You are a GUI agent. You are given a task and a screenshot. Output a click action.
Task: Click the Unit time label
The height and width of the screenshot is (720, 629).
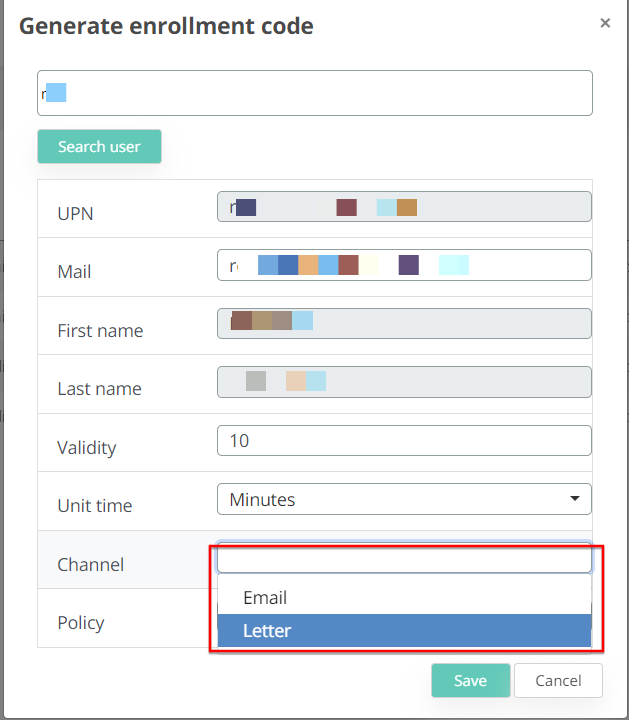pos(95,506)
